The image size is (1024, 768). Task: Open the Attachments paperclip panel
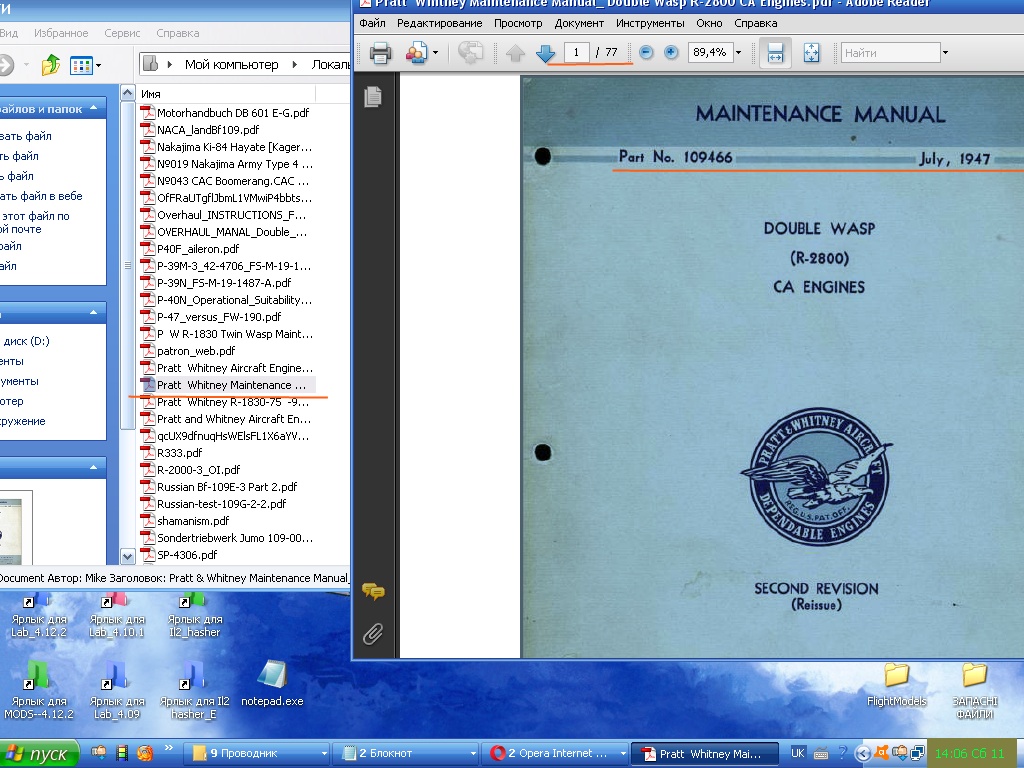tap(373, 633)
